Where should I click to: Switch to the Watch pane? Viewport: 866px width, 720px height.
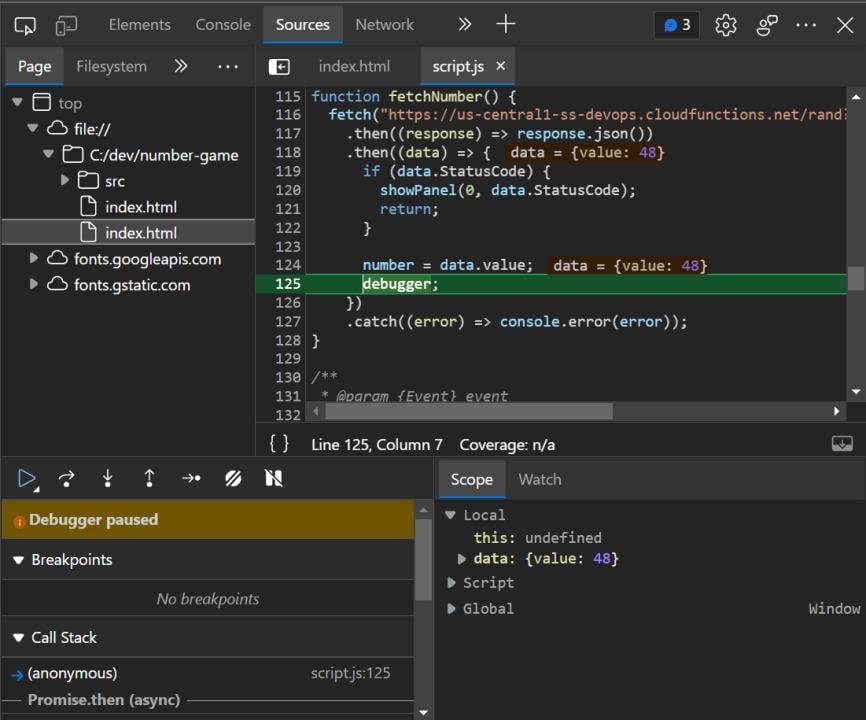(540, 480)
